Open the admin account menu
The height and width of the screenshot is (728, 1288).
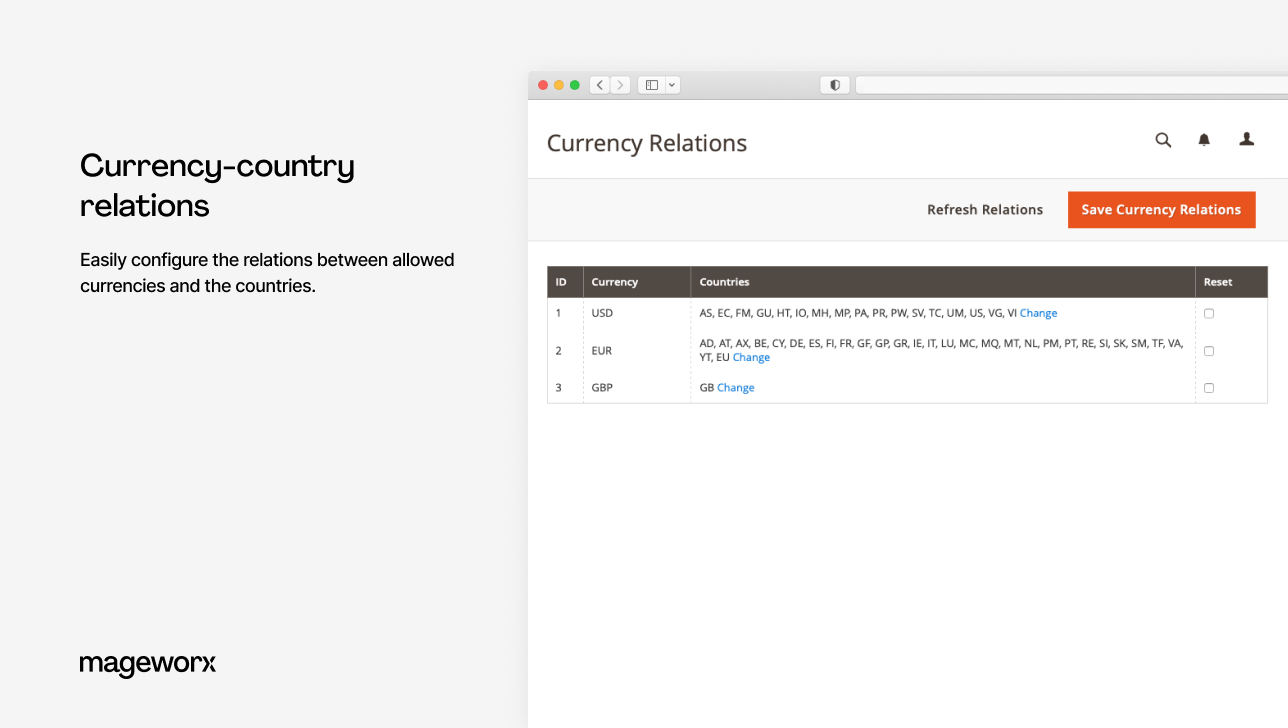click(1246, 140)
